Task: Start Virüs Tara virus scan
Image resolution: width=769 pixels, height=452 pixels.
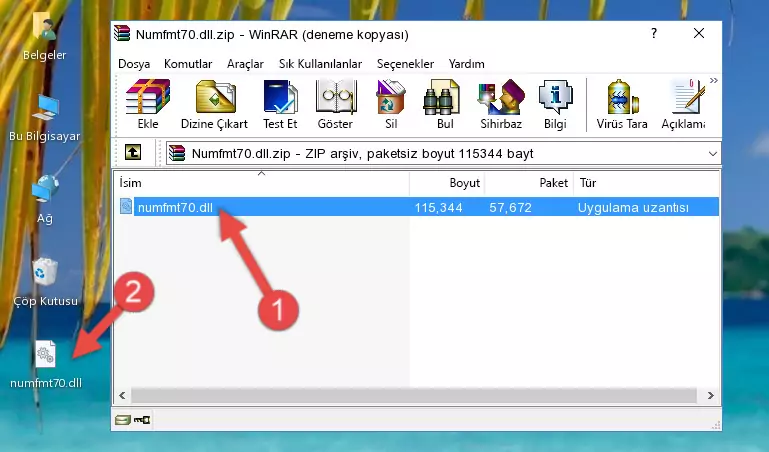Action: point(622,104)
